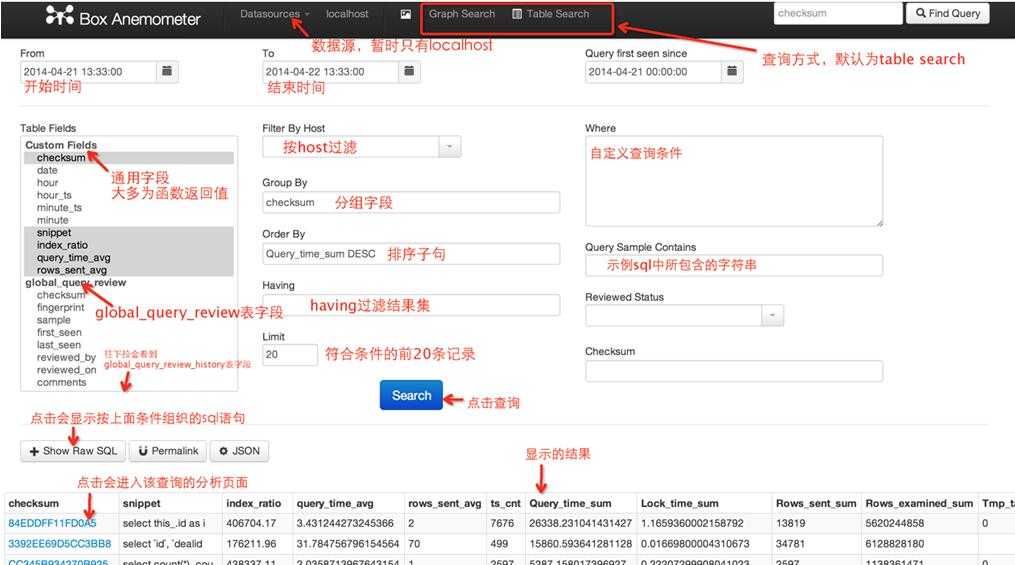This screenshot has height=565, width=1015.
Task: Switch to Table Search
Action: pyautogui.click(x=551, y=14)
